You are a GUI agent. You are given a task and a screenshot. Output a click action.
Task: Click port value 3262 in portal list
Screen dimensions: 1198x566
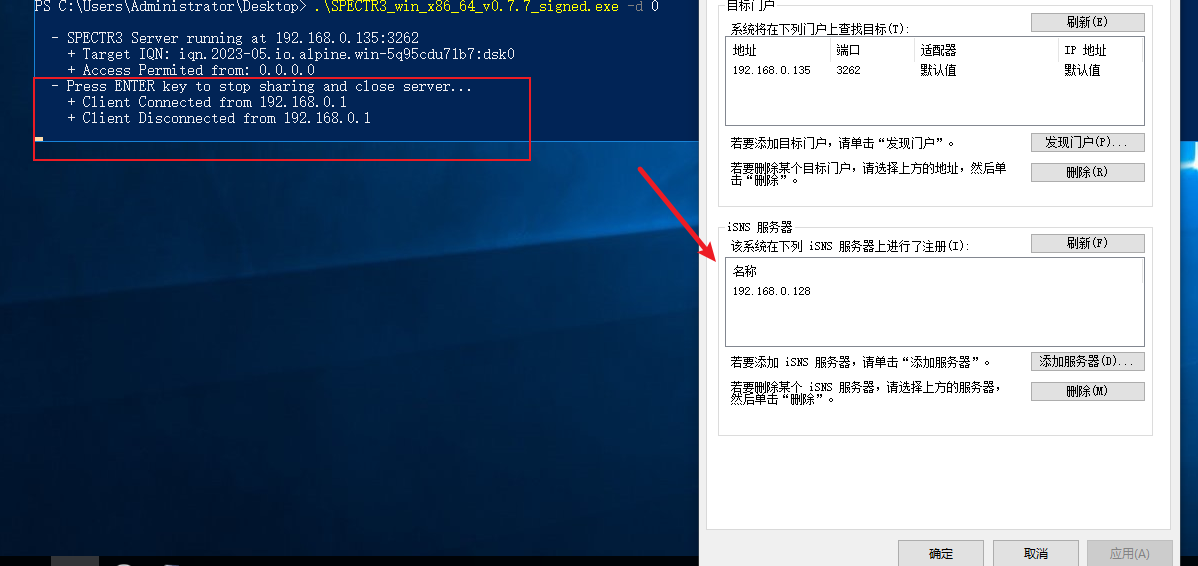(x=848, y=70)
